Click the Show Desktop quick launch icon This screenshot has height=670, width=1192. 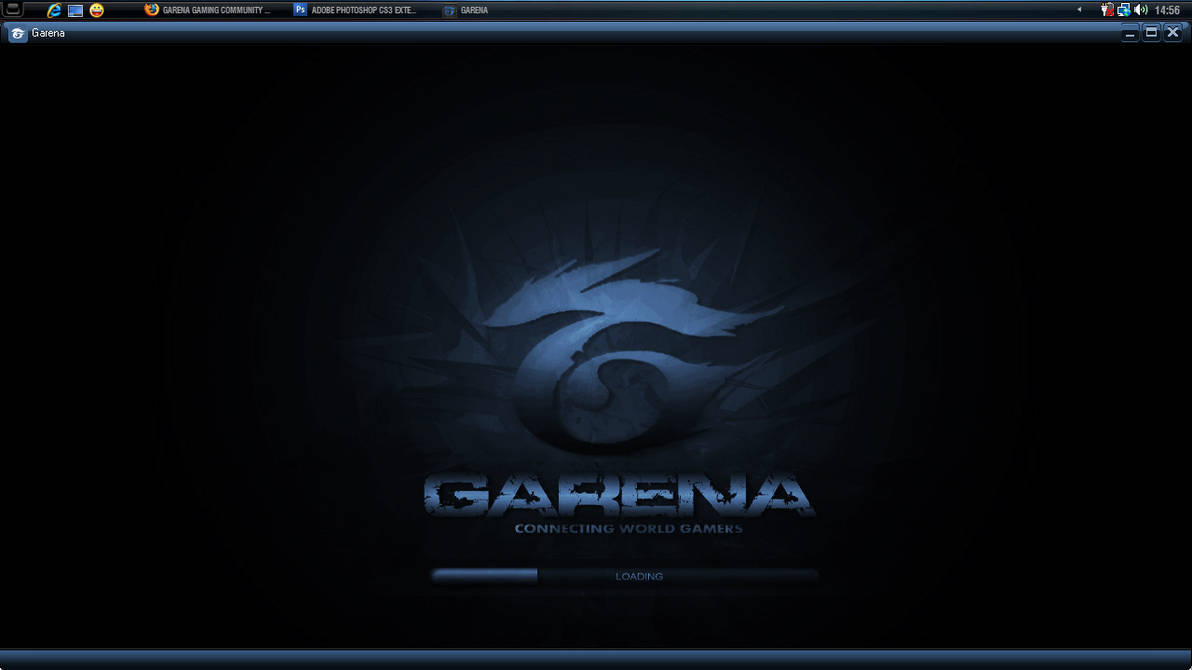point(75,10)
